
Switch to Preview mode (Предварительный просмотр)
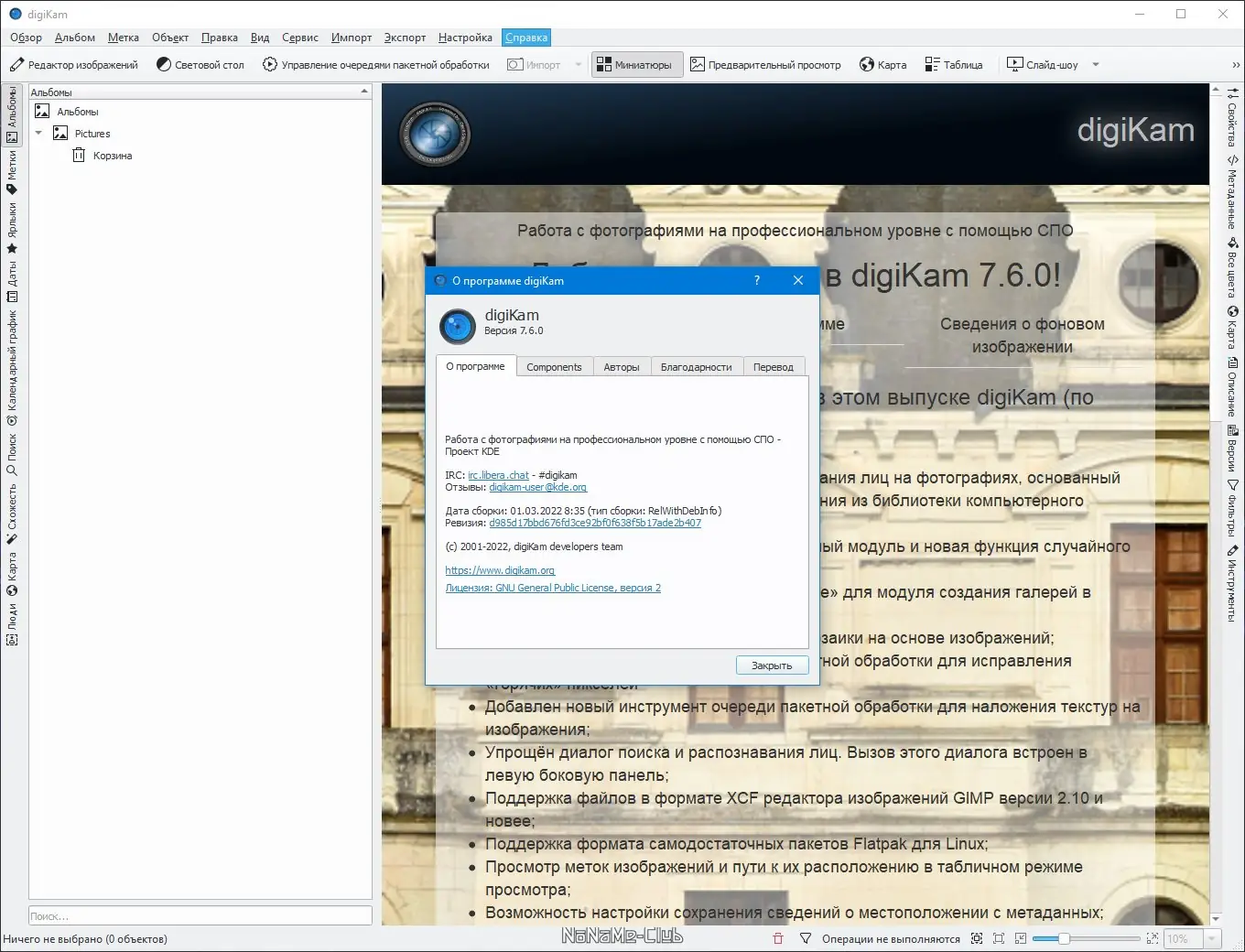click(765, 65)
